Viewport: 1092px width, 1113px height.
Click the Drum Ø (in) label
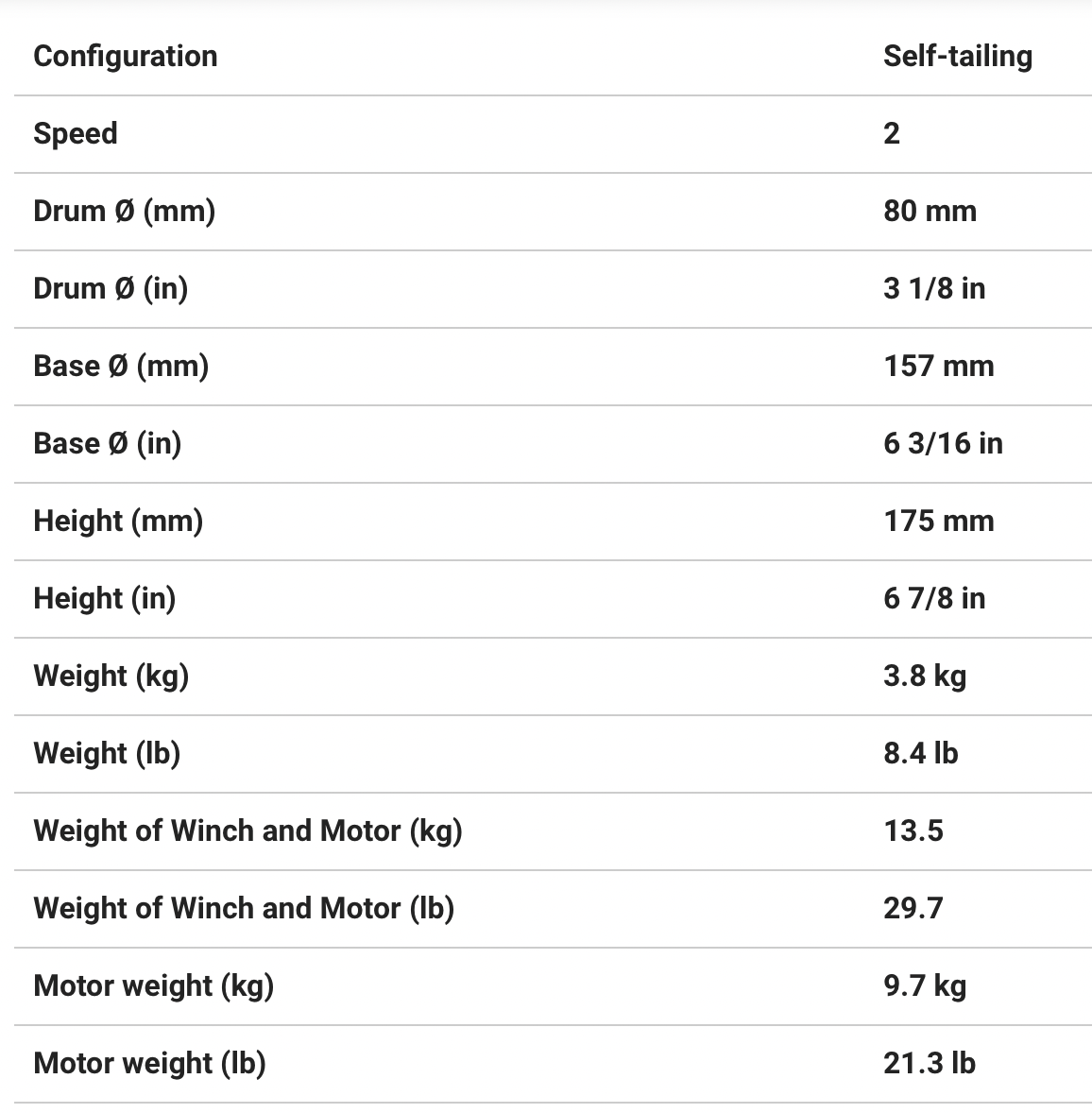coord(111,288)
